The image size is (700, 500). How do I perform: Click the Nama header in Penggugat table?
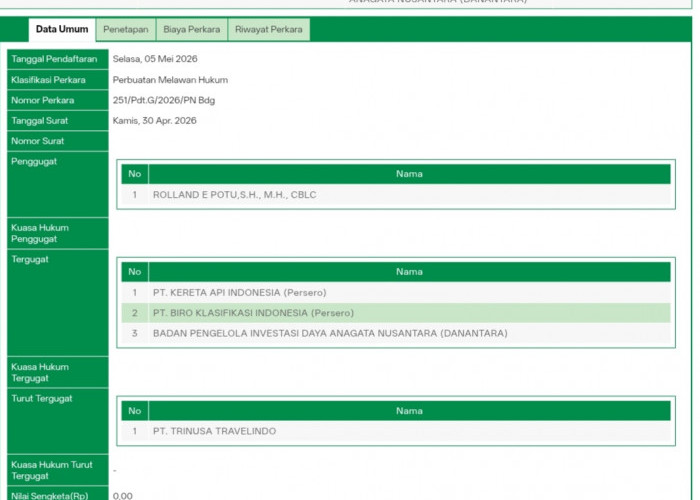409,174
